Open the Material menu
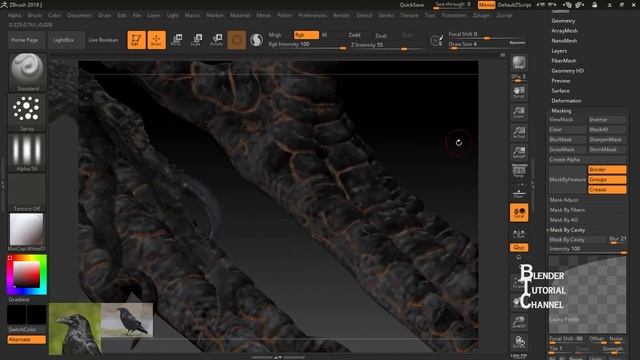Viewport: 640px width, 360px height. (240, 16)
